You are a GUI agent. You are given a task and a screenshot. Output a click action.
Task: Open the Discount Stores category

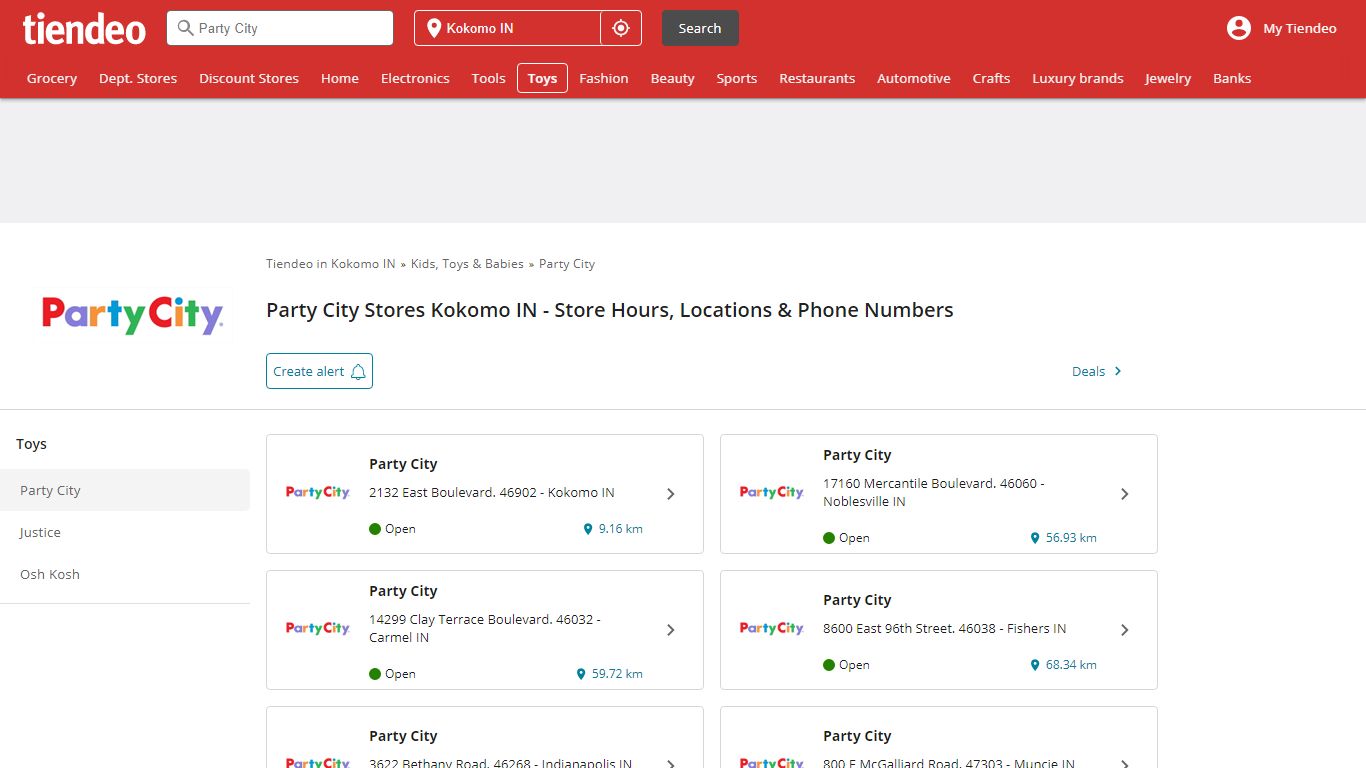[249, 78]
